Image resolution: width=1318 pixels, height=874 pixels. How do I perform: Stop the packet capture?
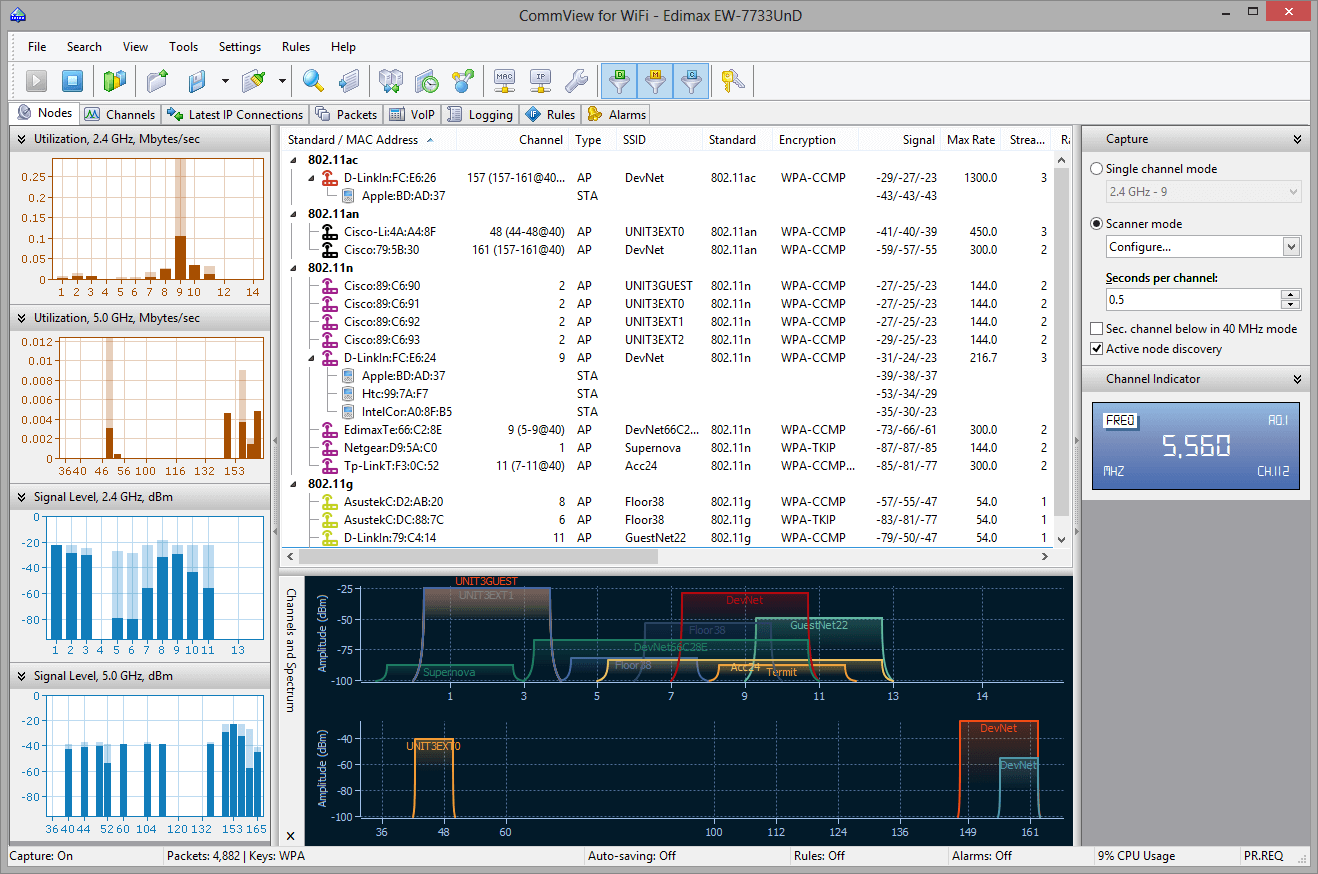point(72,81)
